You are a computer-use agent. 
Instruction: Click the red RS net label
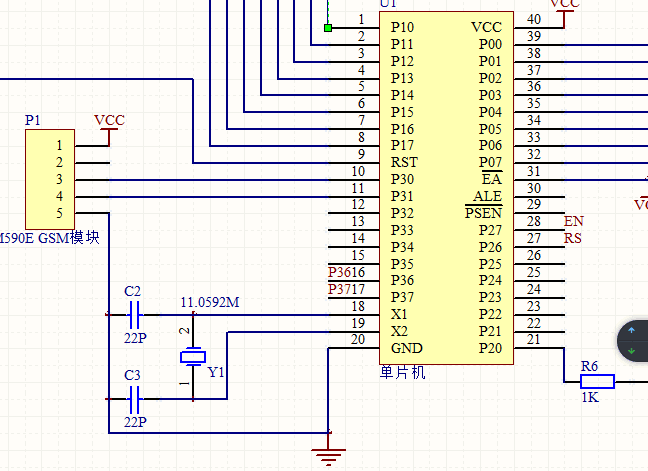coord(573,238)
